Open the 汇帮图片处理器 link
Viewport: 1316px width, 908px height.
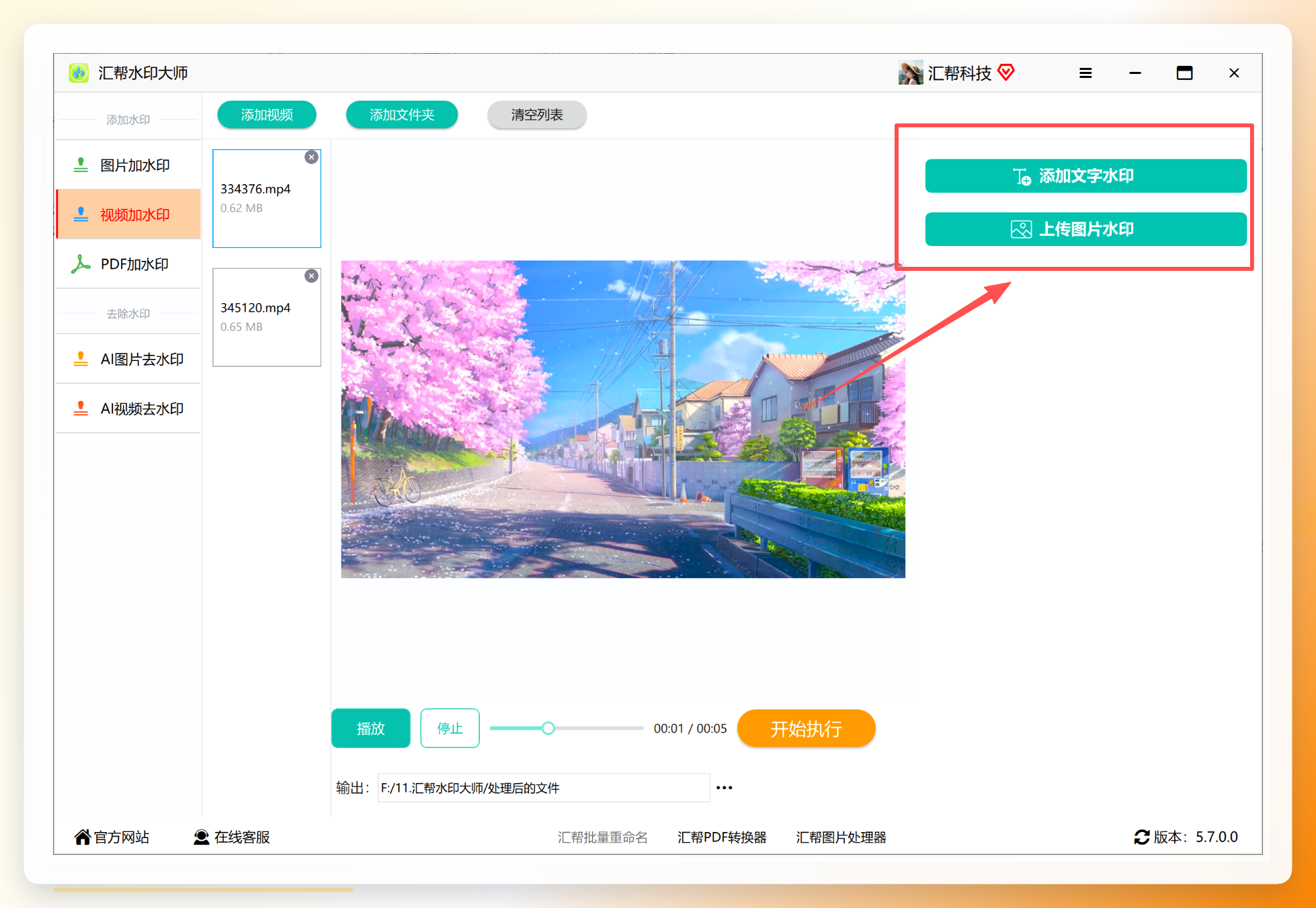[841, 837]
